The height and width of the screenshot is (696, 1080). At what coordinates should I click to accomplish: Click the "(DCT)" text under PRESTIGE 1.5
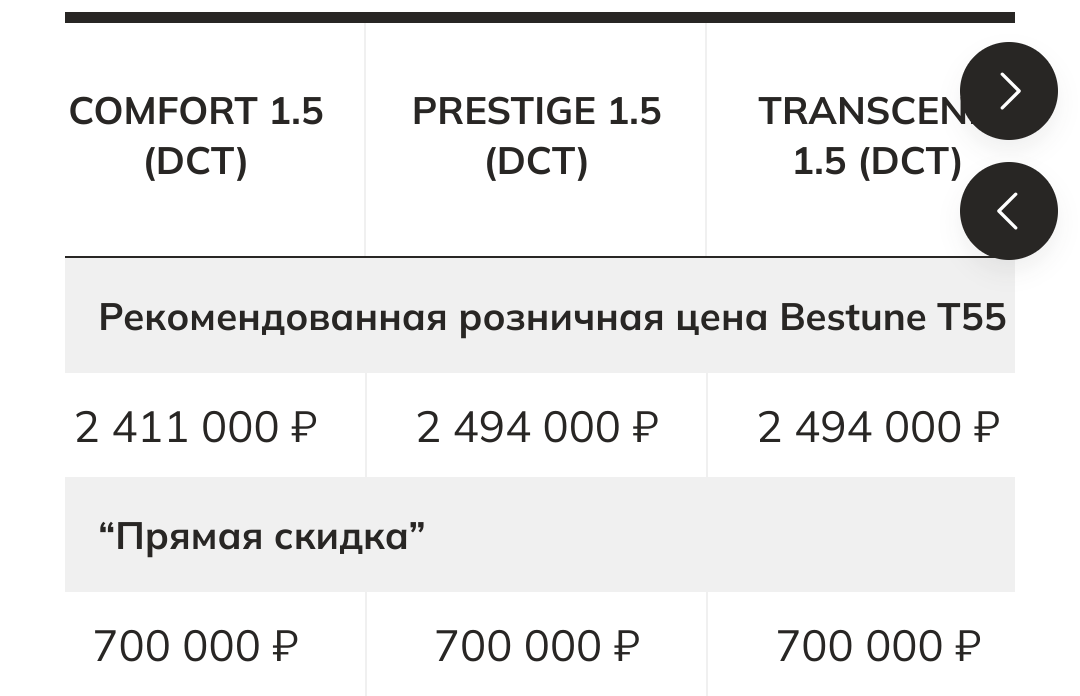point(537,161)
